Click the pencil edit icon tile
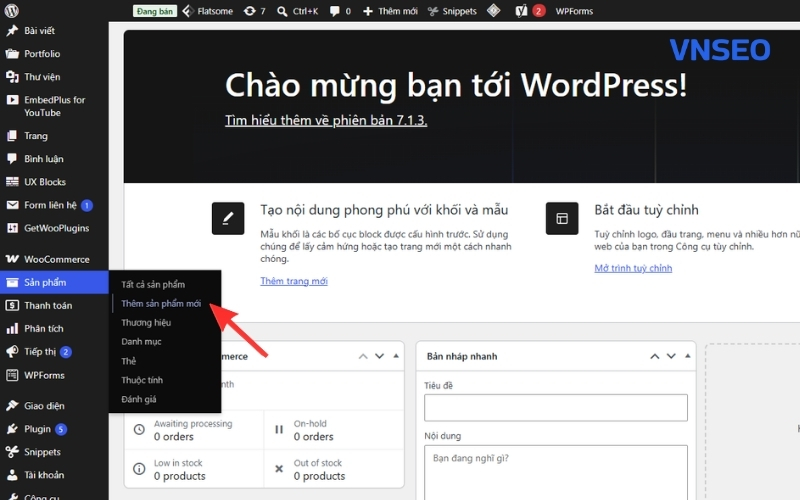This screenshot has height=500, width=800. [228, 218]
